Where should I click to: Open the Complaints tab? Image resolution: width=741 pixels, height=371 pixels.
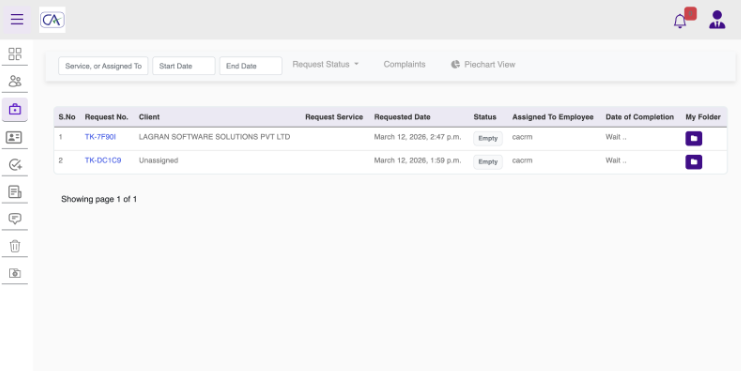(x=404, y=64)
